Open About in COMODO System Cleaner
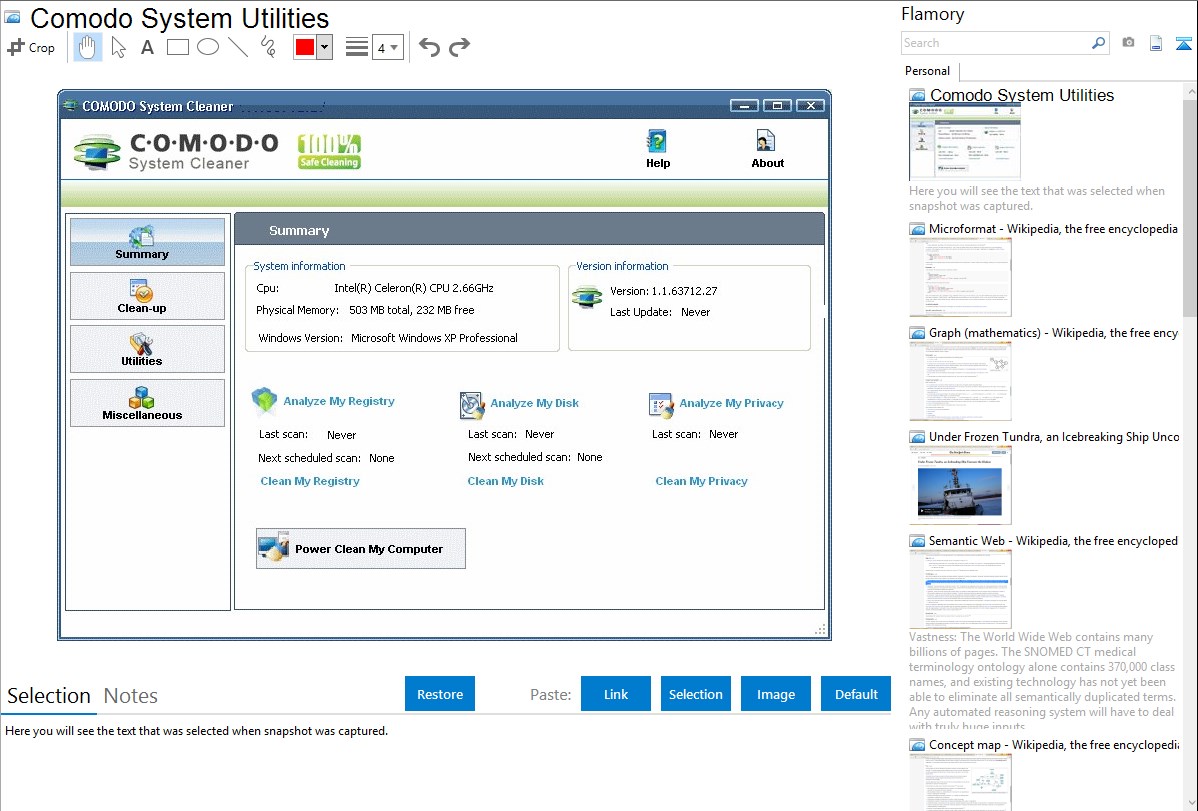This screenshot has width=1198, height=811. click(767, 148)
